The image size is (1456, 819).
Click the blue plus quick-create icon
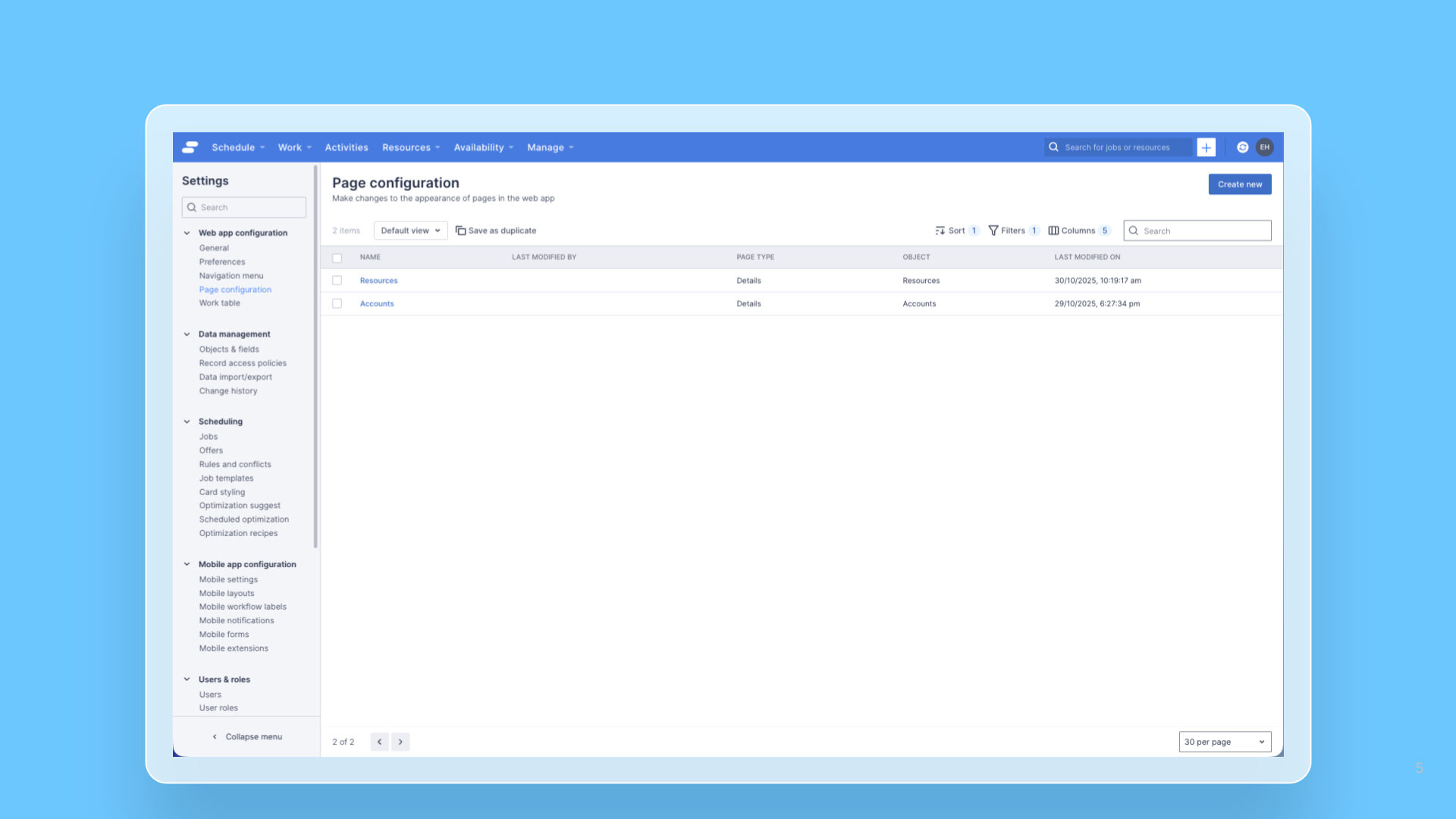point(1206,147)
